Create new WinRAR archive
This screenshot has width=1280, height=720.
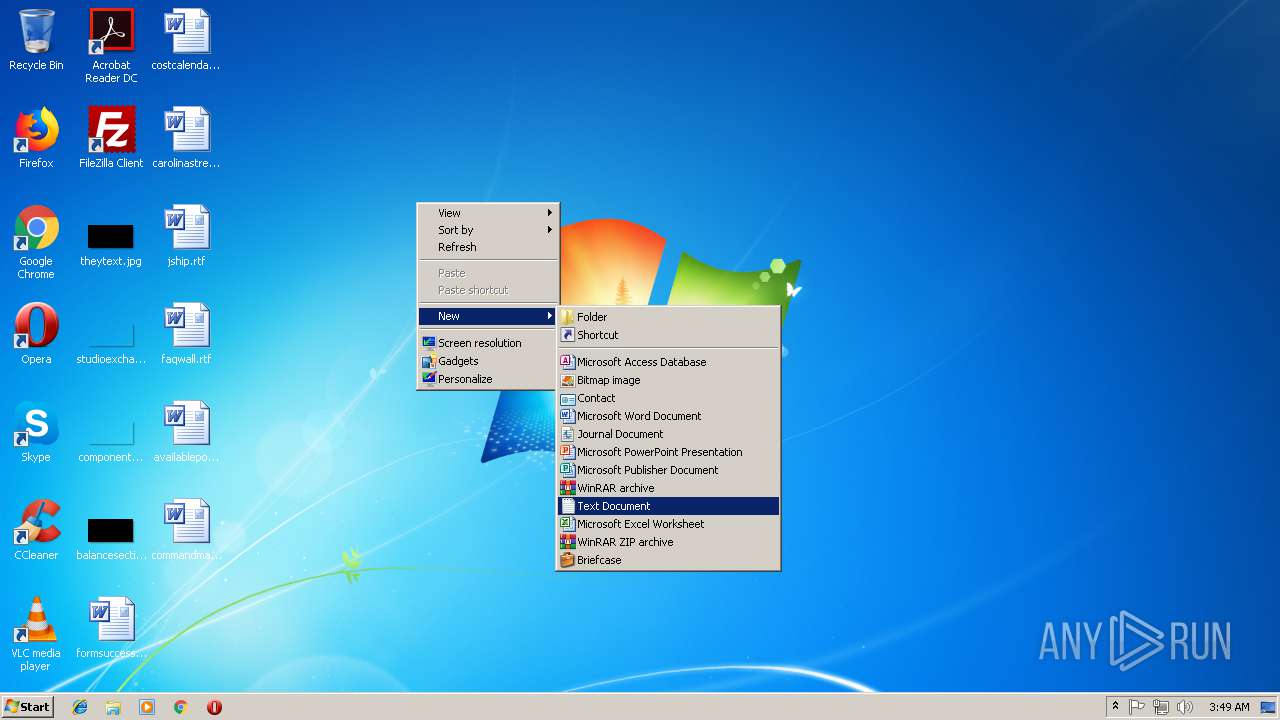point(668,488)
